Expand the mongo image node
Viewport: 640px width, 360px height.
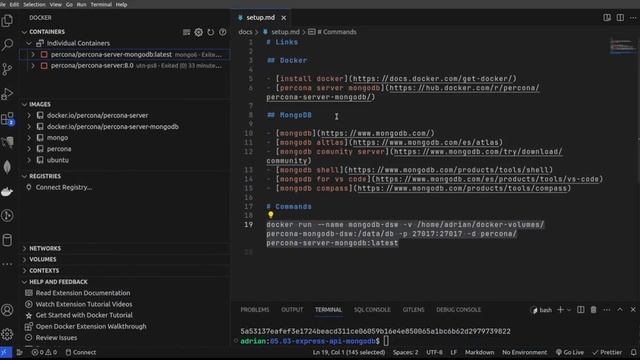pyautogui.click(x=29, y=138)
